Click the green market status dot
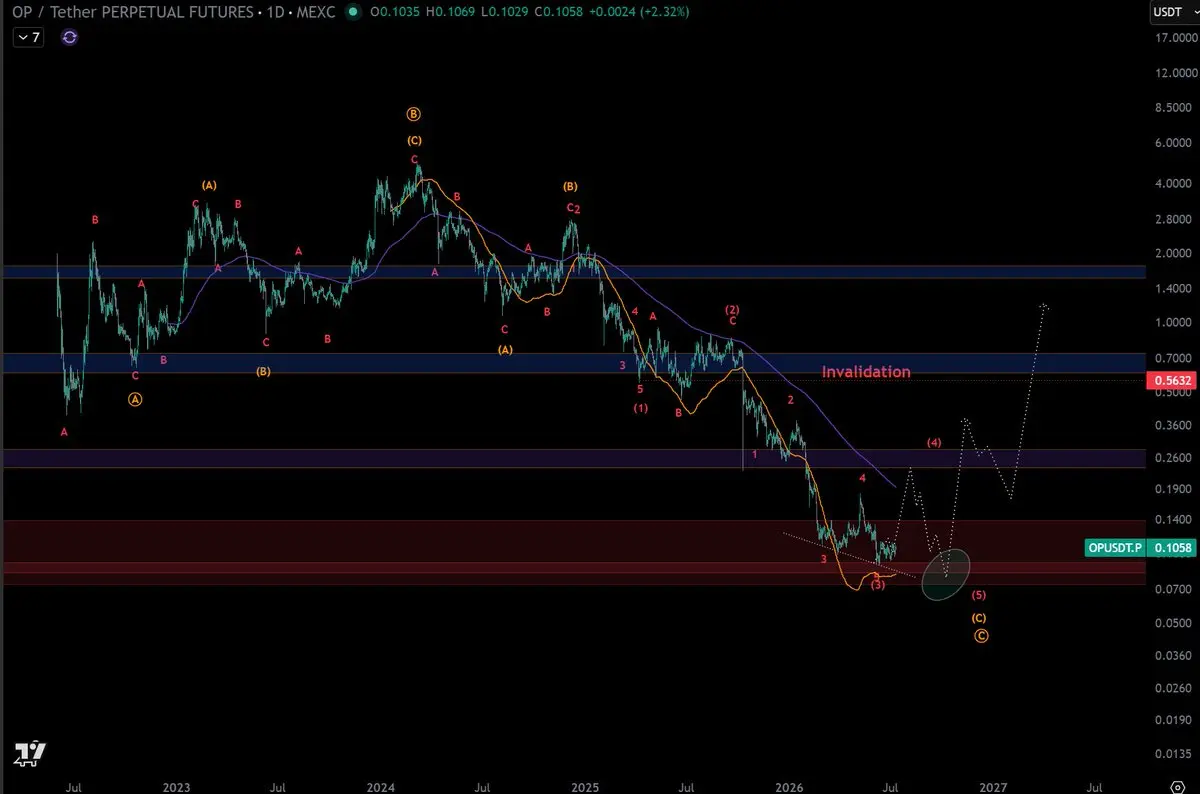The width and height of the screenshot is (1200, 794). pos(351,12)
